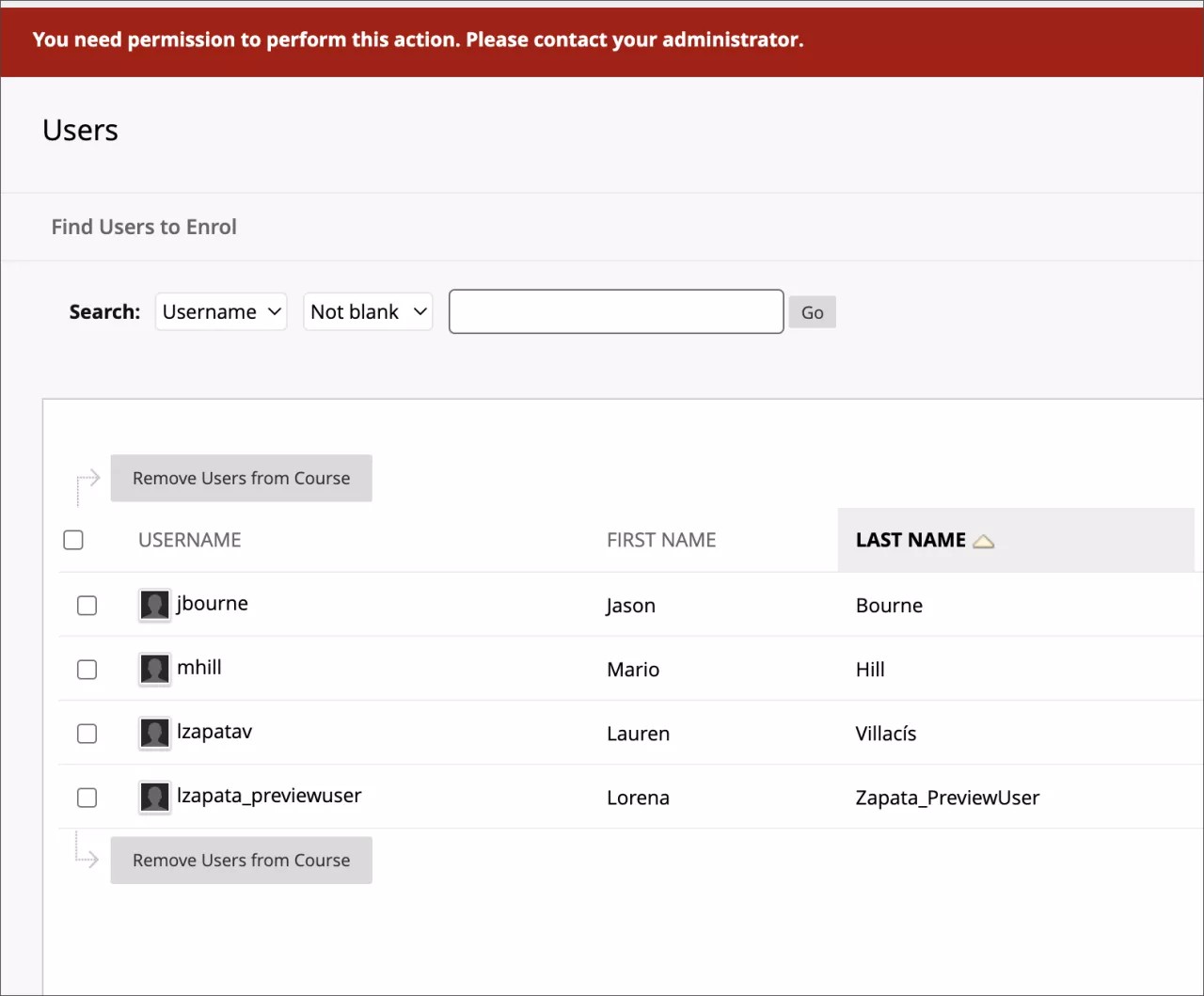The height and width of the screenshot is (996, 1204).
Task: Click the ascending sort triangle on Last Name
Action: point(984,541)
